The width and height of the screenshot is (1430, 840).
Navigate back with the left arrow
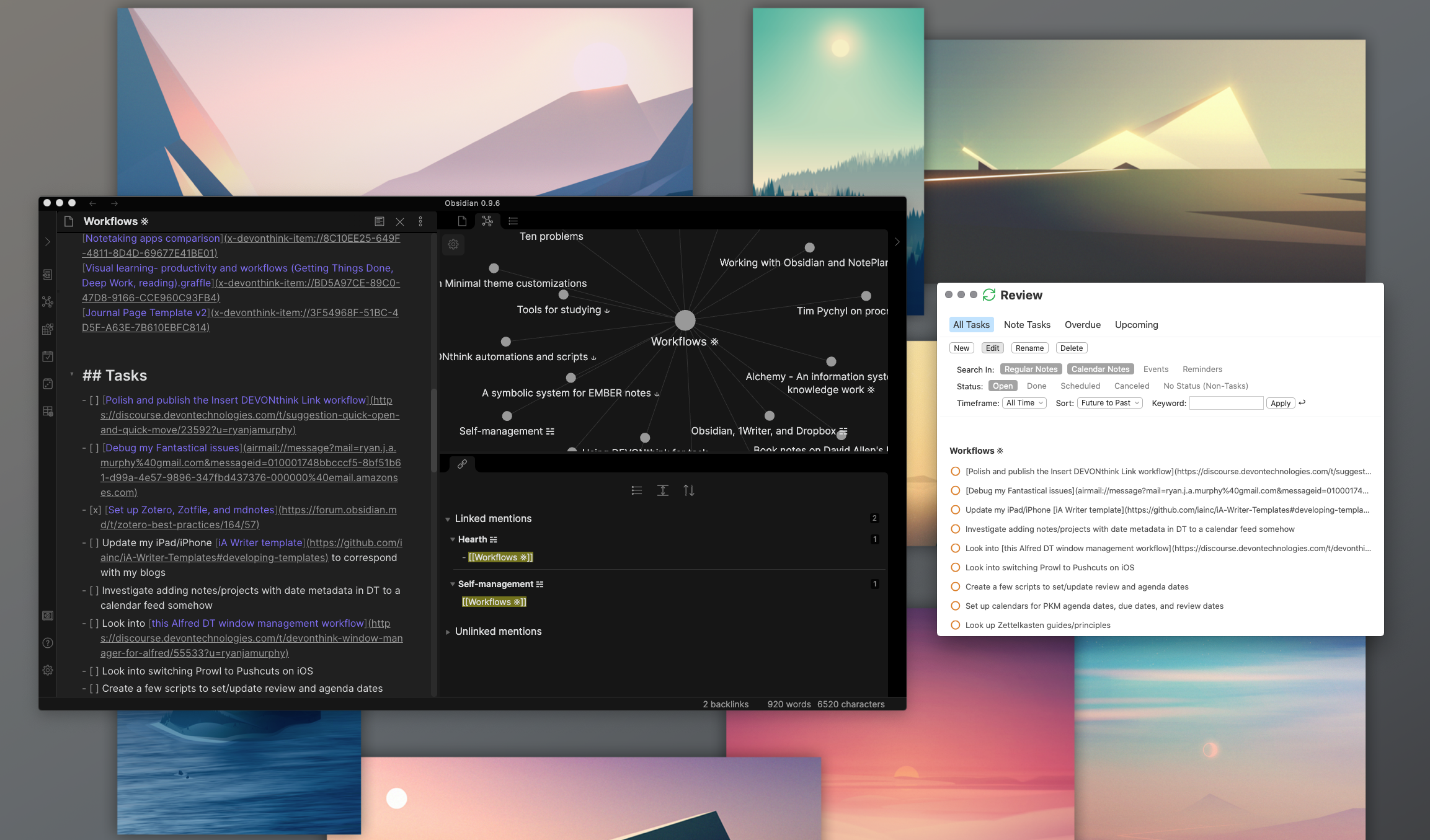(92, 203)
